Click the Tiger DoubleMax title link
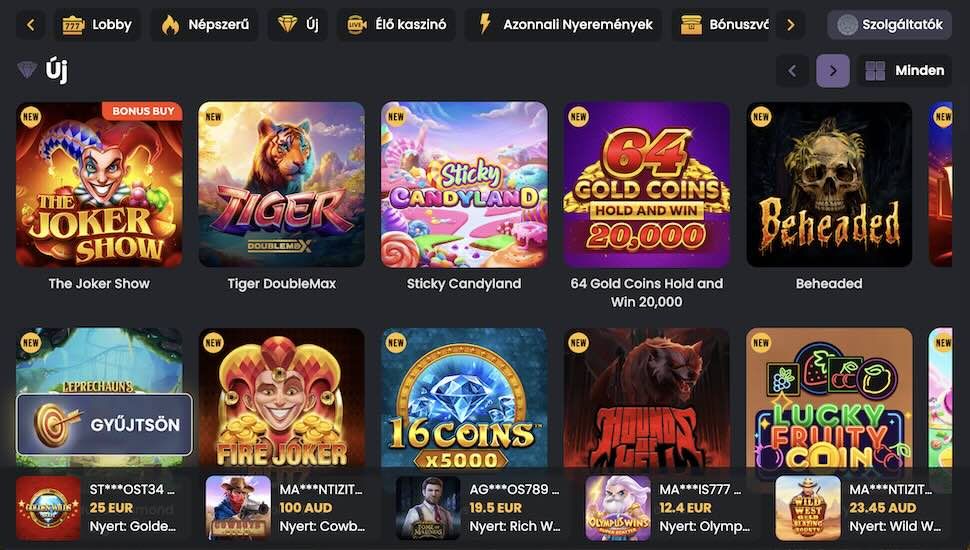This screenshot has height=550, width=970. (282, 284)
